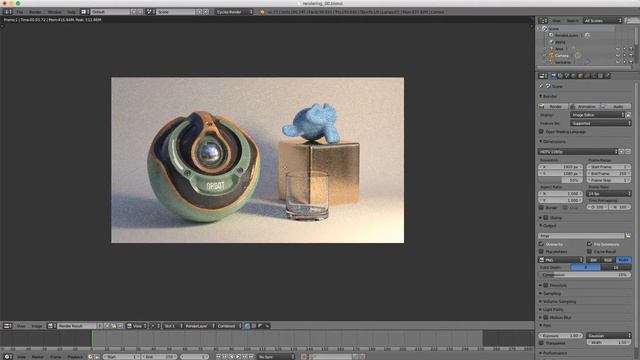Select the Scene item in outliner
Image resolution: width=640 pixels, height=360 pixels.
553,29
